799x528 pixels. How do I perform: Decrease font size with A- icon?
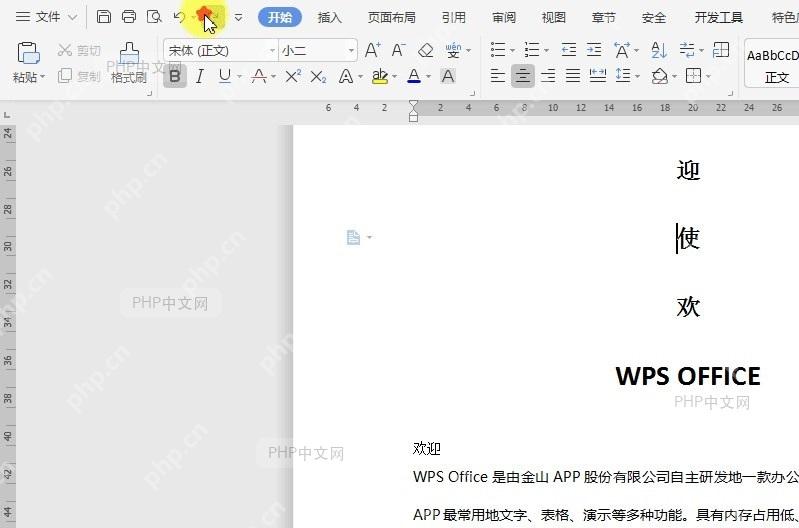pos(398,50)
